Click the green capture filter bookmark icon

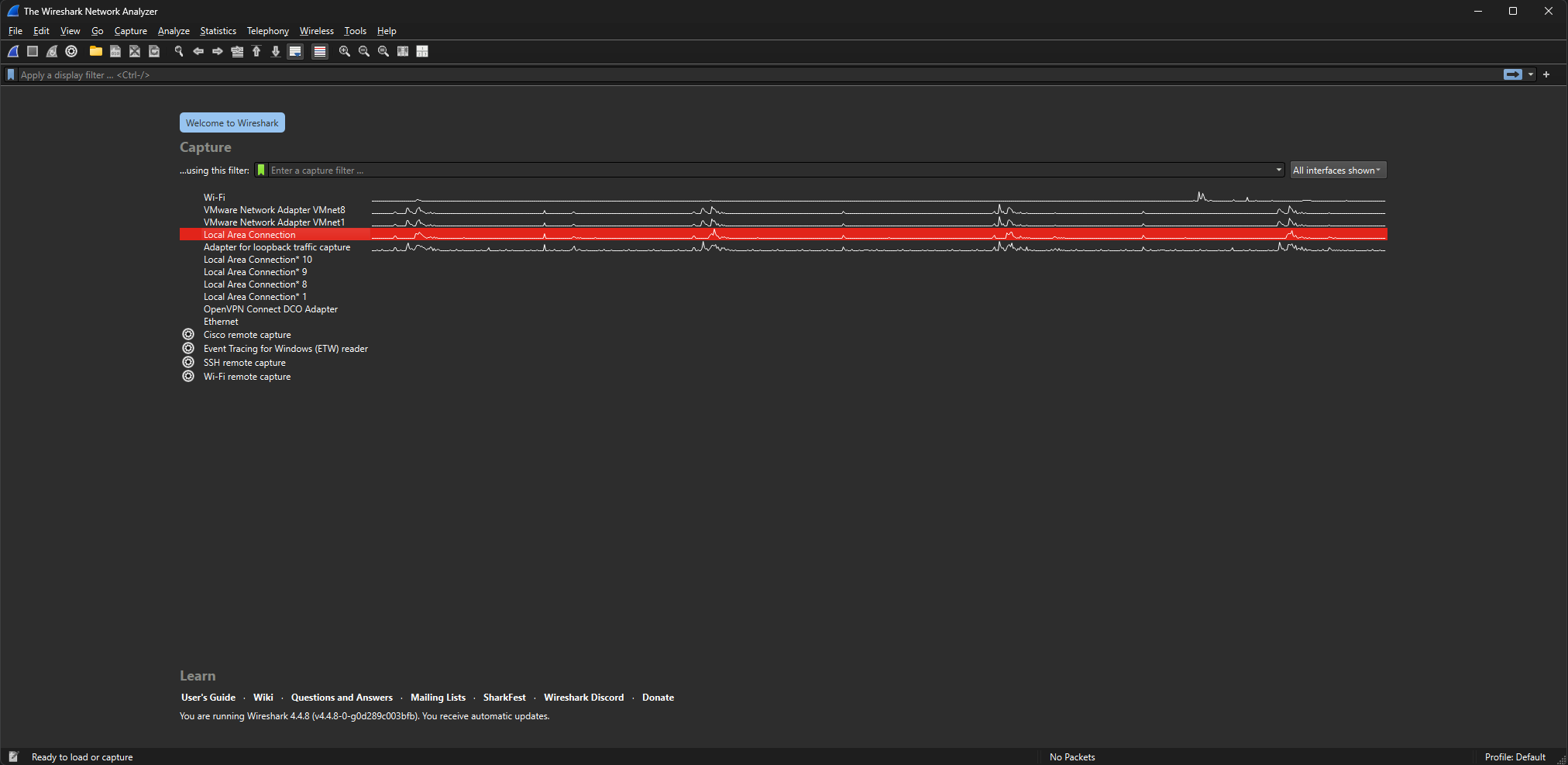point(261,170)
